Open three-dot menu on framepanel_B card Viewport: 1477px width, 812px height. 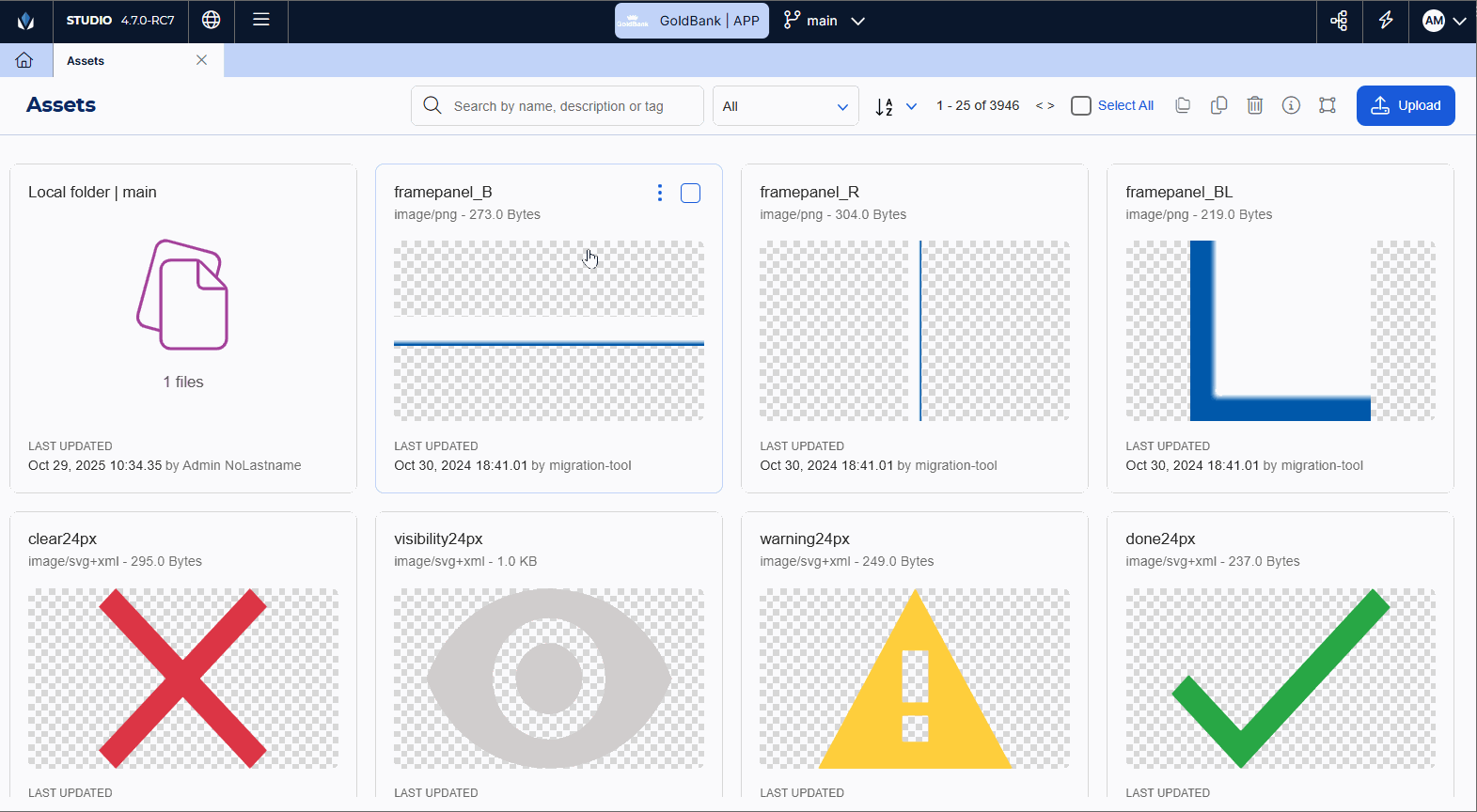pyautogui.click(x=660, y=193)
